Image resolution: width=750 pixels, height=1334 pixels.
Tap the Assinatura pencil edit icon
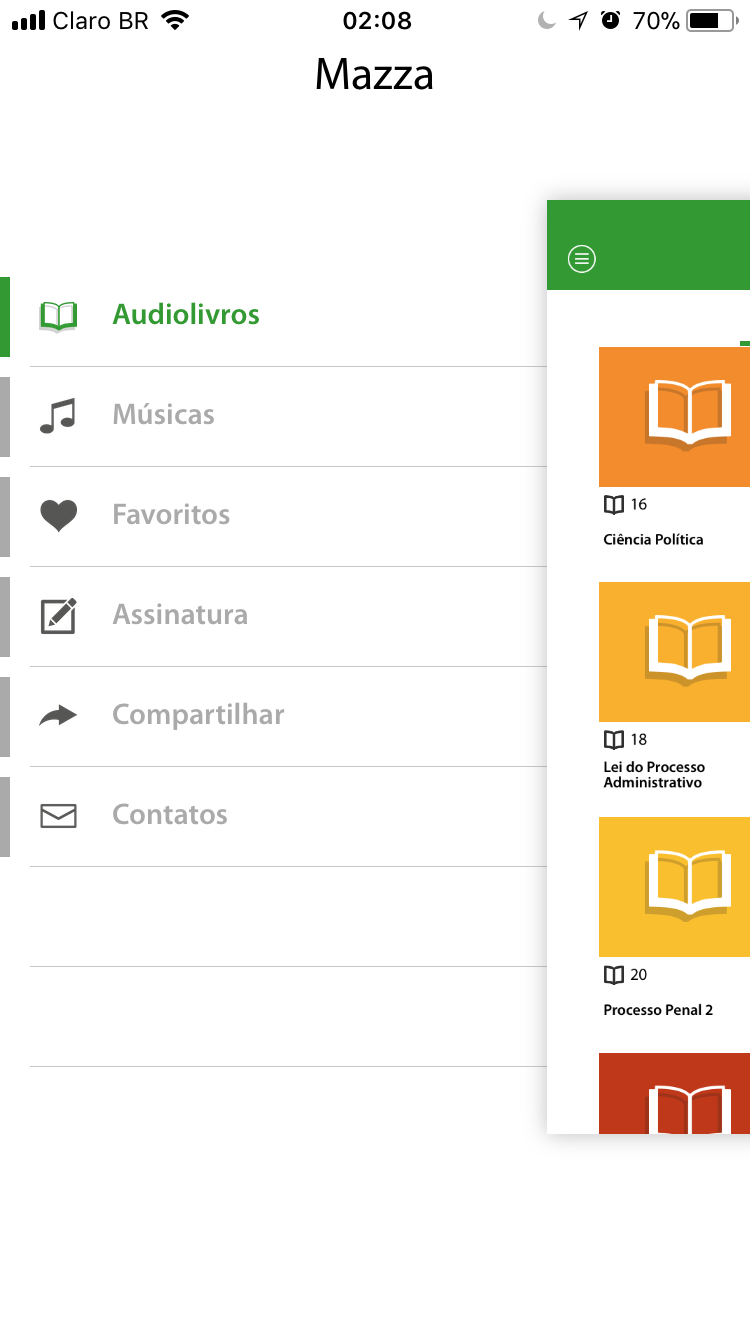pyautogui.click(x=58, y=615)
